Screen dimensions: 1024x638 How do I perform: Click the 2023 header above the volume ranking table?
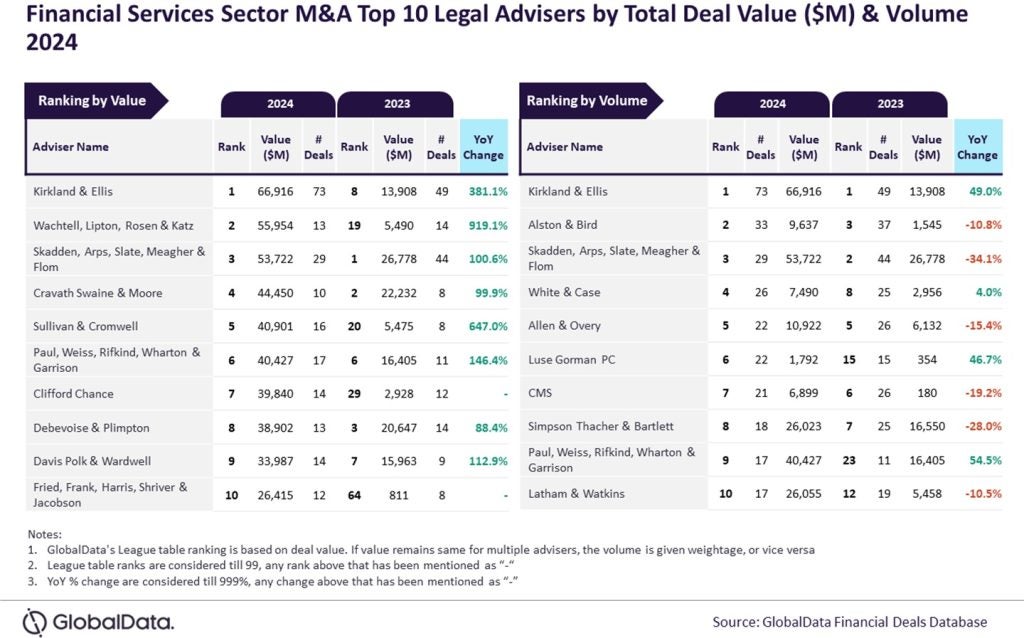(x=889, y=104)
